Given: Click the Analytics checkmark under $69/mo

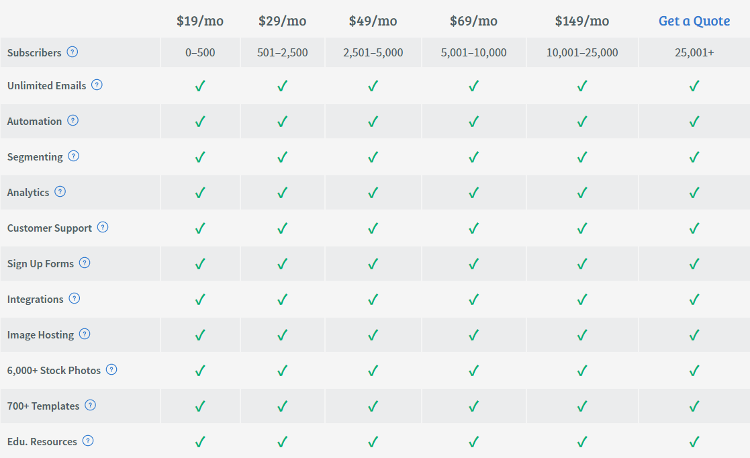Looking at the screenshot, I should [474, 193].
